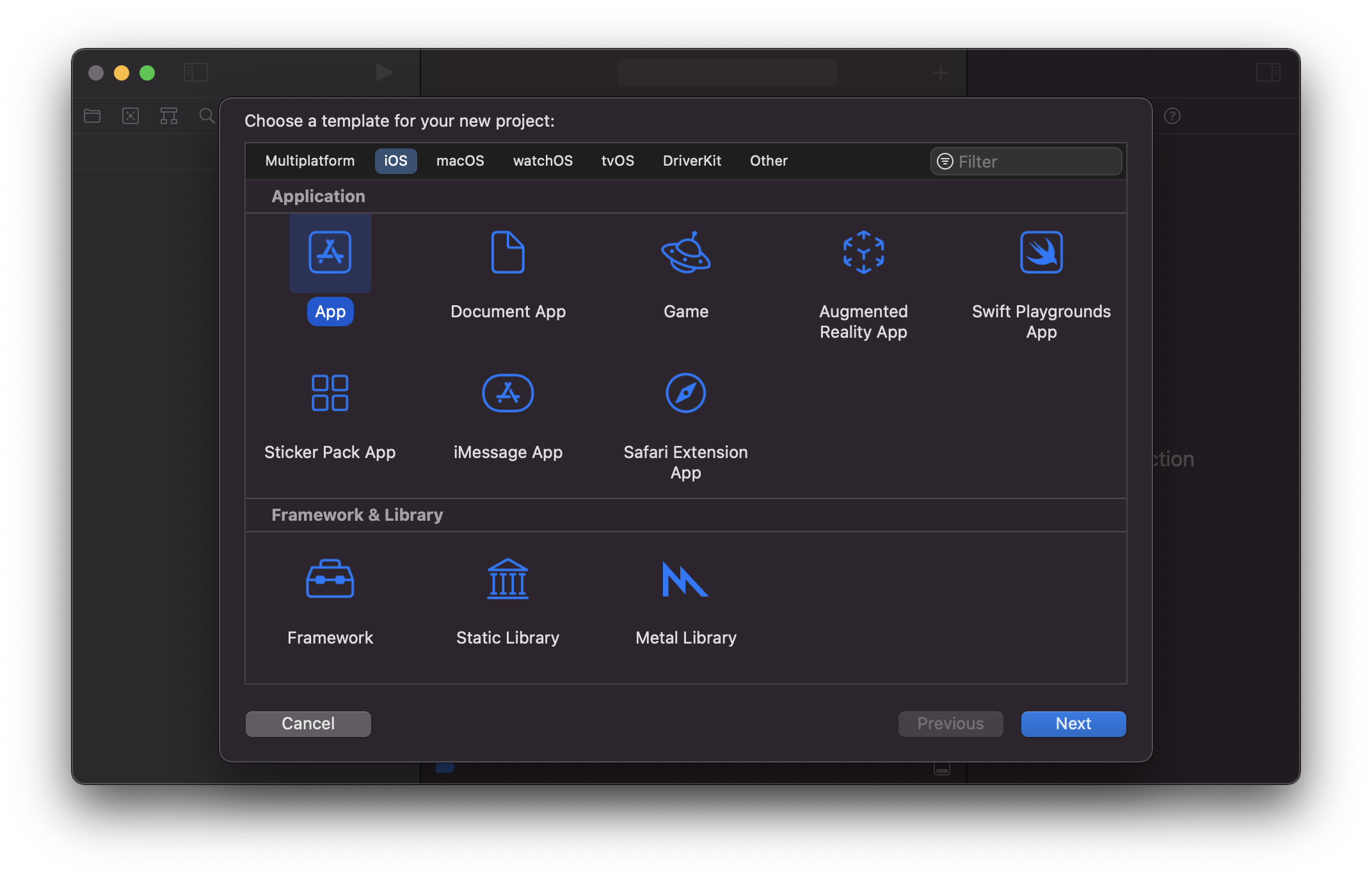The height and width of the screenshot is (879, 1372).
Task: Pick the Static Library icon
Action: point(508,579)
